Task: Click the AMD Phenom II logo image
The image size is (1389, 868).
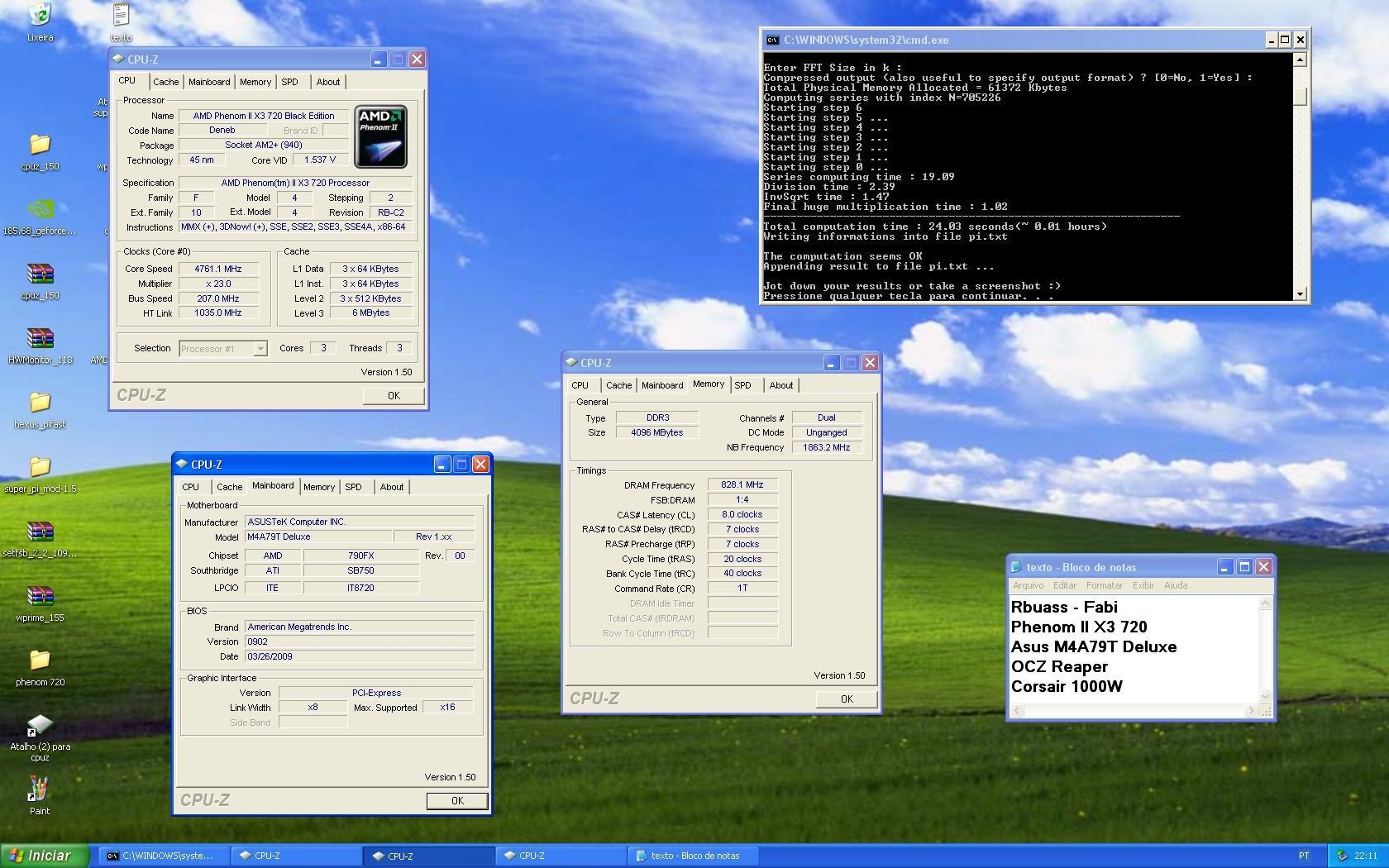Action: pos(380,136)
